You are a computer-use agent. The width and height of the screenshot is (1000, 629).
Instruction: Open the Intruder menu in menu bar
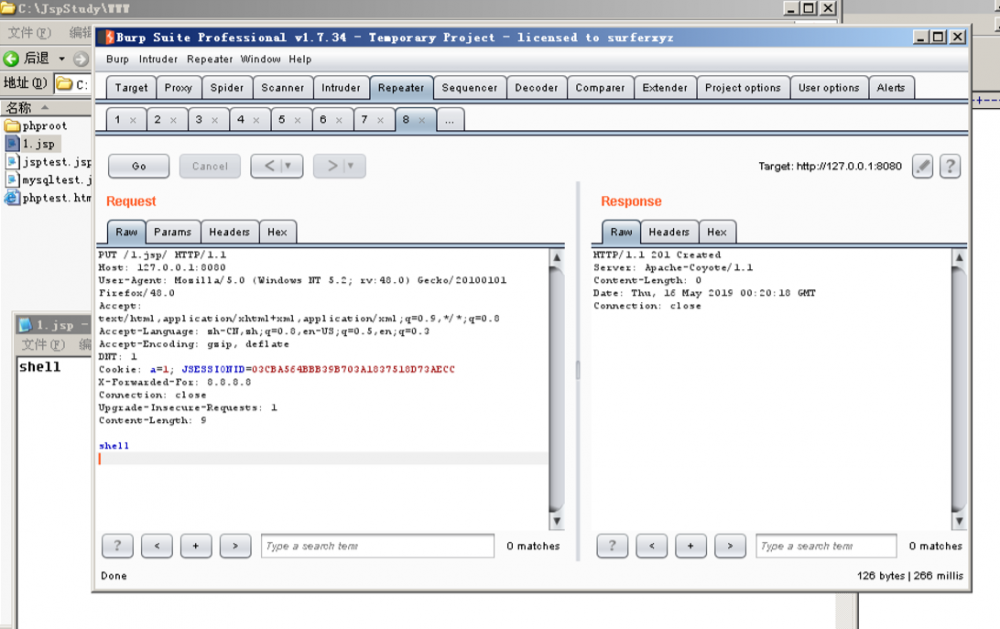(x=158, y=59)
